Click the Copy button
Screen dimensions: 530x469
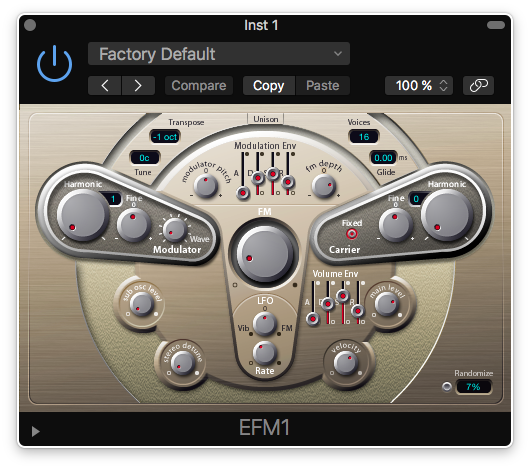click(269, 85)
